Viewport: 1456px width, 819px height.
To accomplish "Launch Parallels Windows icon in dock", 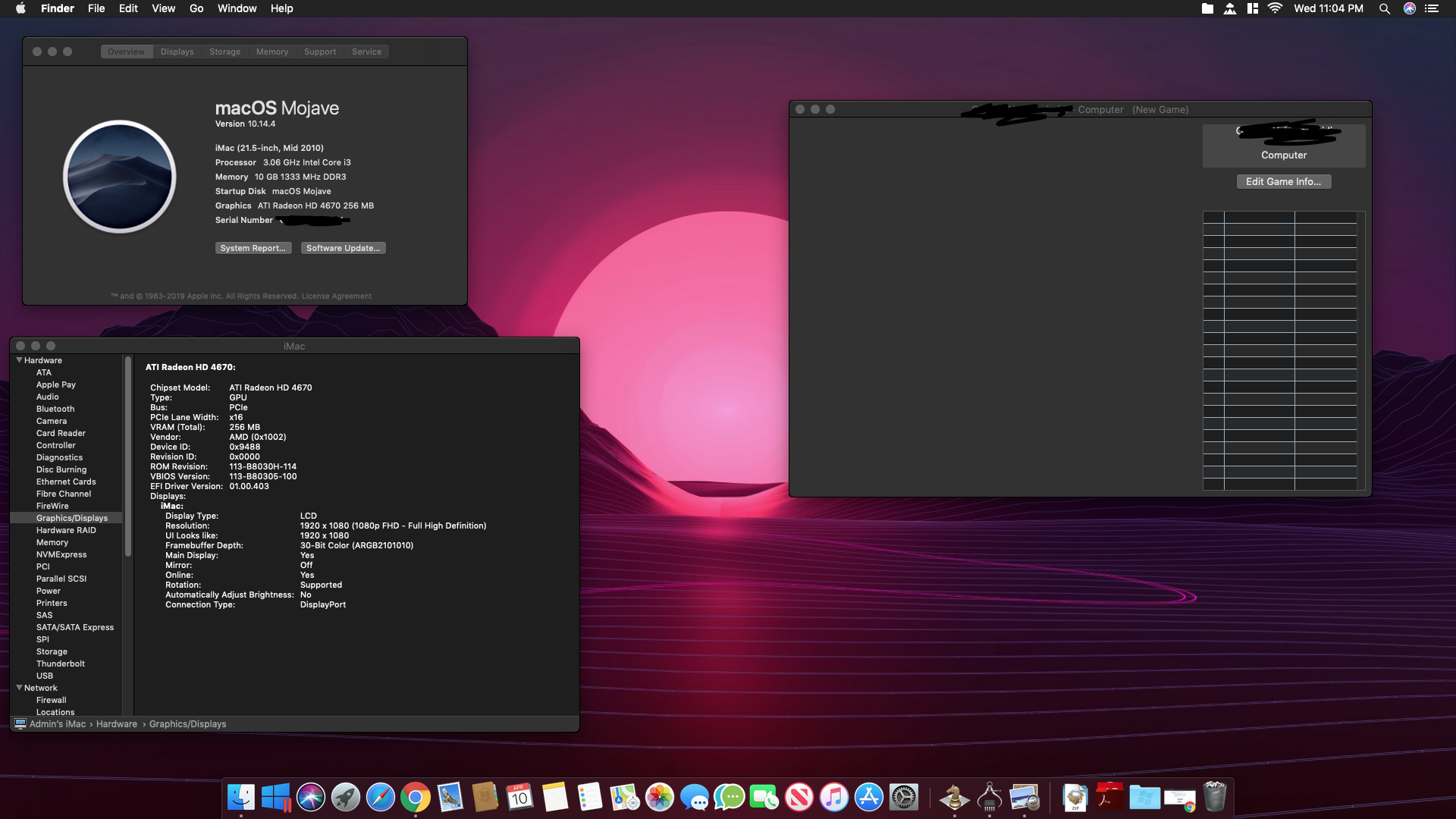I will [276, 797].
